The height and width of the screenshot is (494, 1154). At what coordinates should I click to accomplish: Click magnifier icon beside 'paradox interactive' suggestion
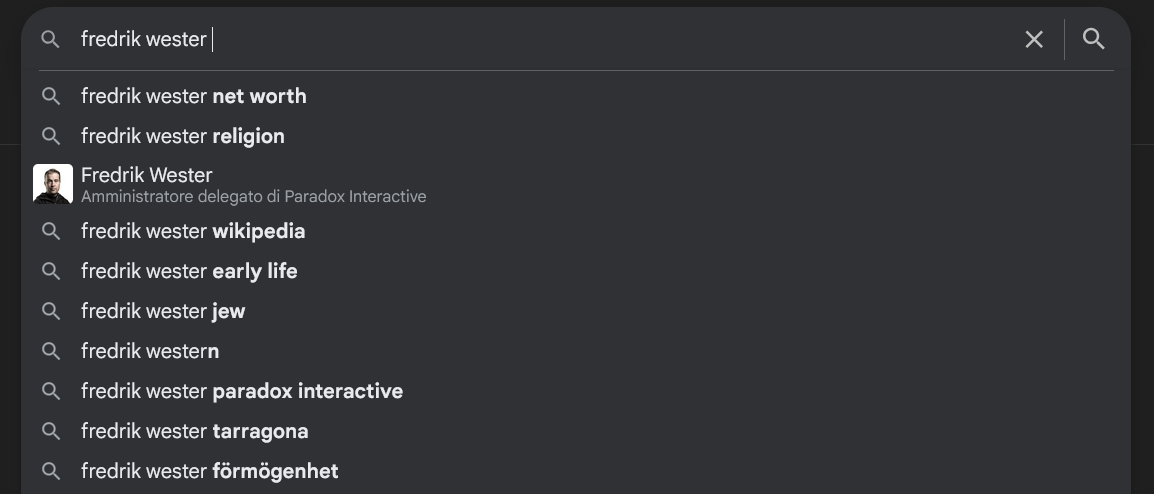pyautogui.click(x=51, y=391)
